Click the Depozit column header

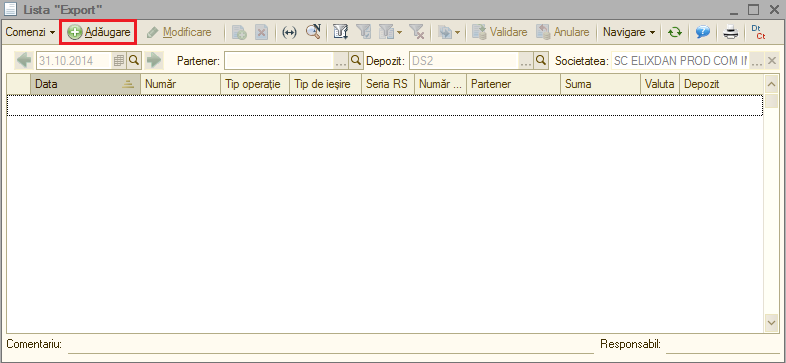pos(721,84)
